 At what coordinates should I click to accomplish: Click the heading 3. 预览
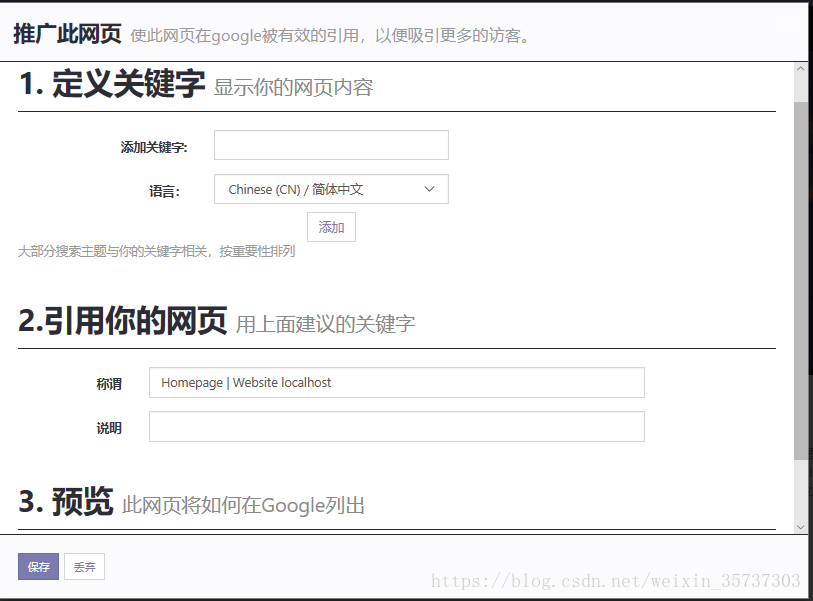(x=66, y=501)
